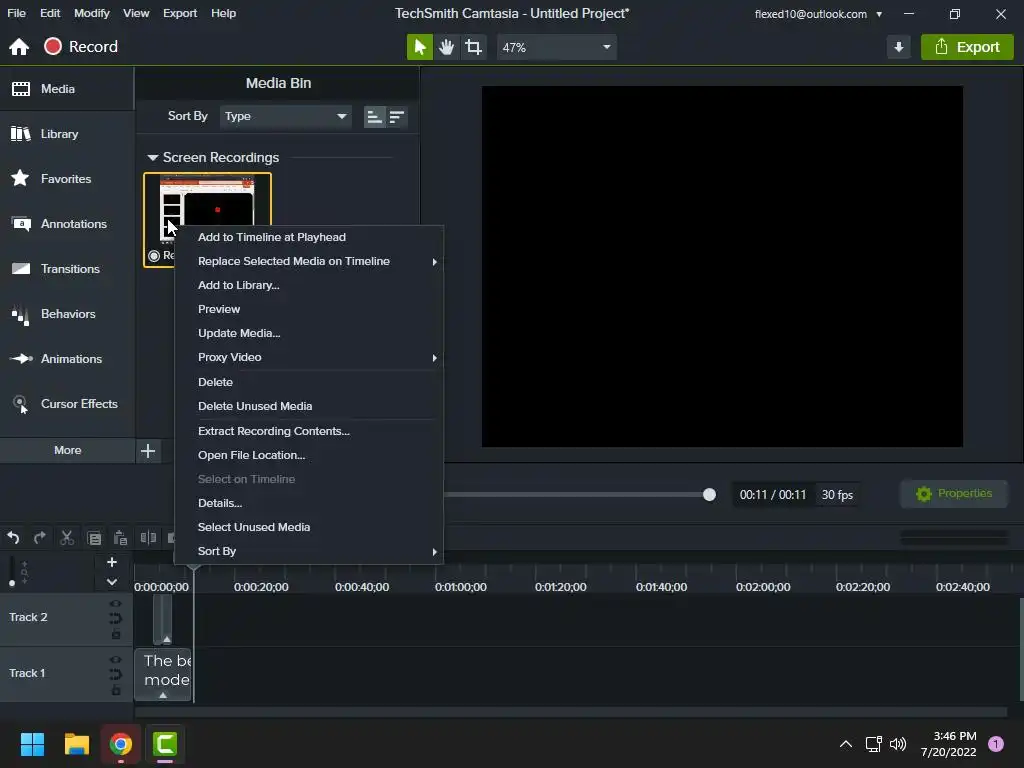
Task: Click the green Export button
Action: [967, 47]
